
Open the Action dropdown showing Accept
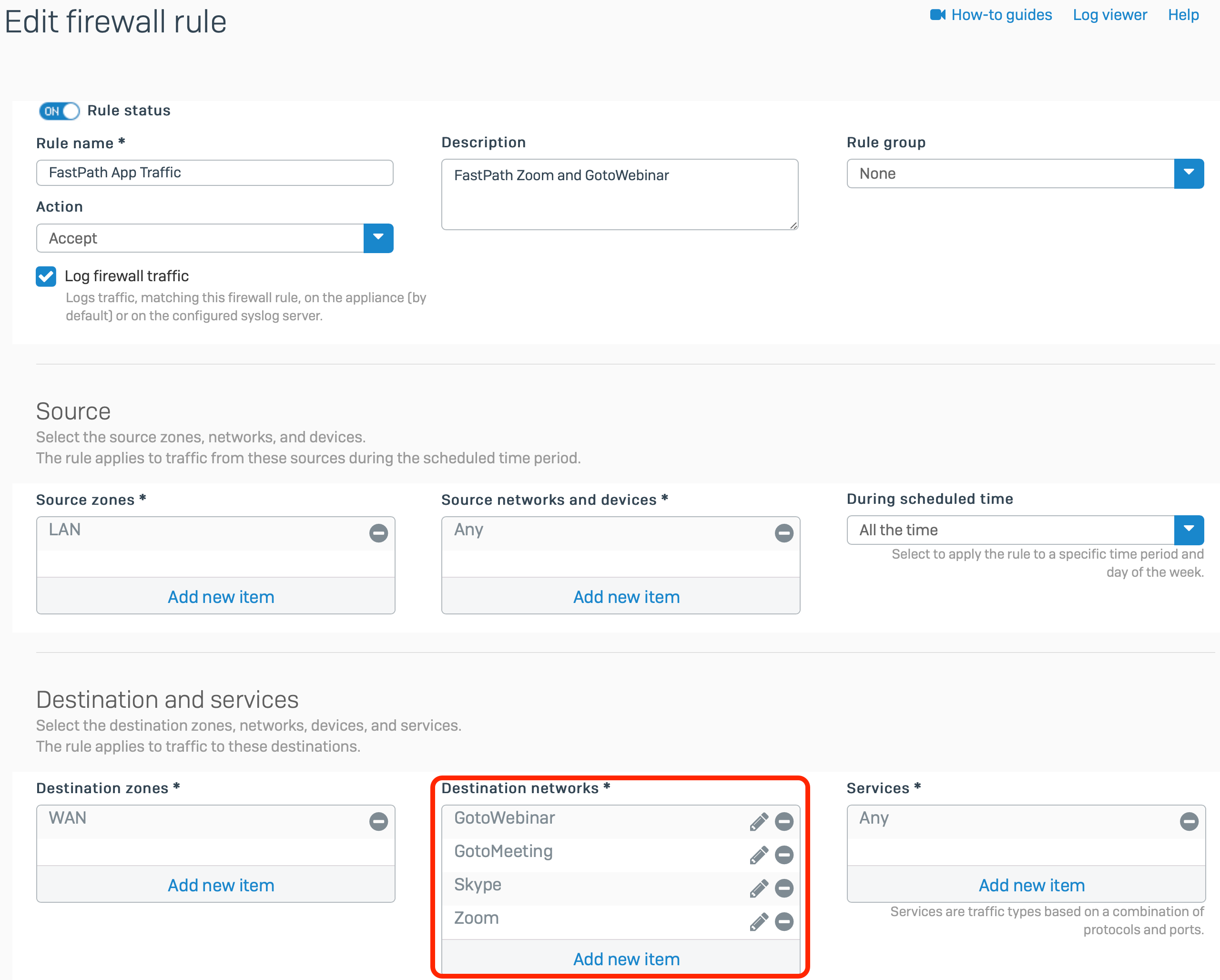tap(378, 238)
